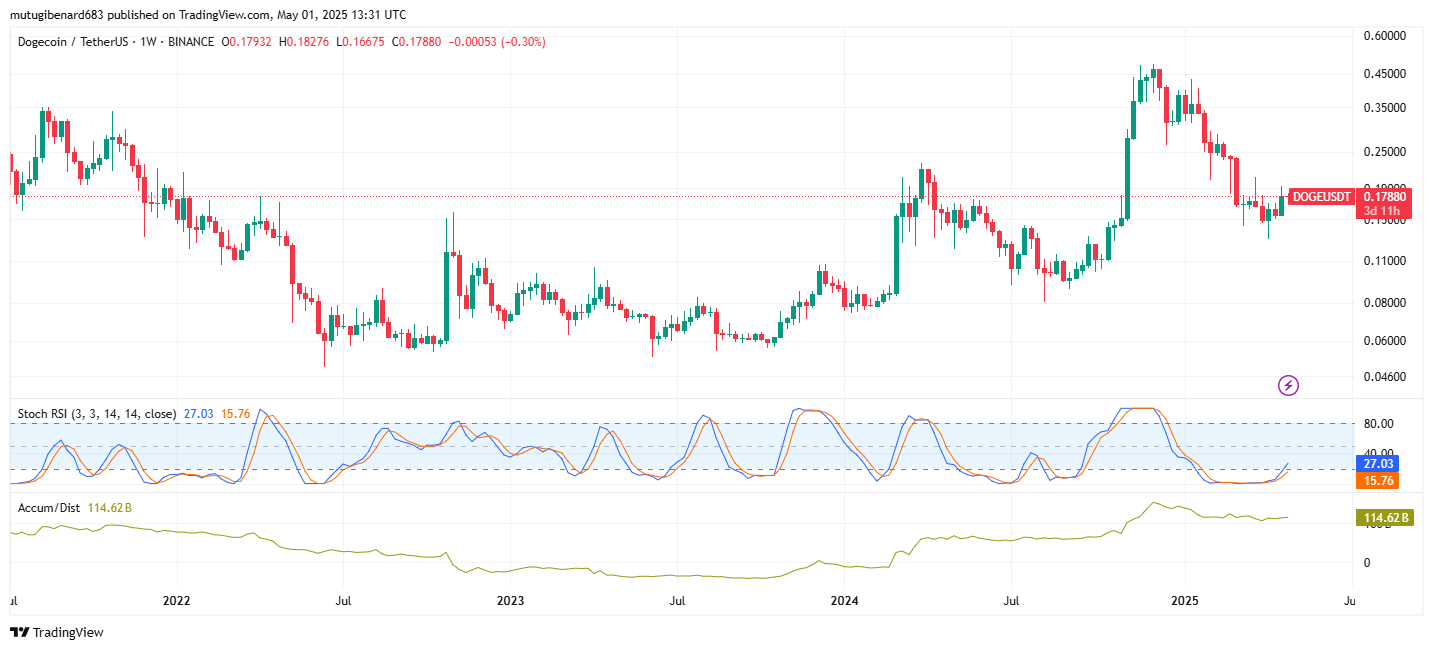Click the purple lightning bolt icon
Screen dimensions: 1433x650
1289,385
